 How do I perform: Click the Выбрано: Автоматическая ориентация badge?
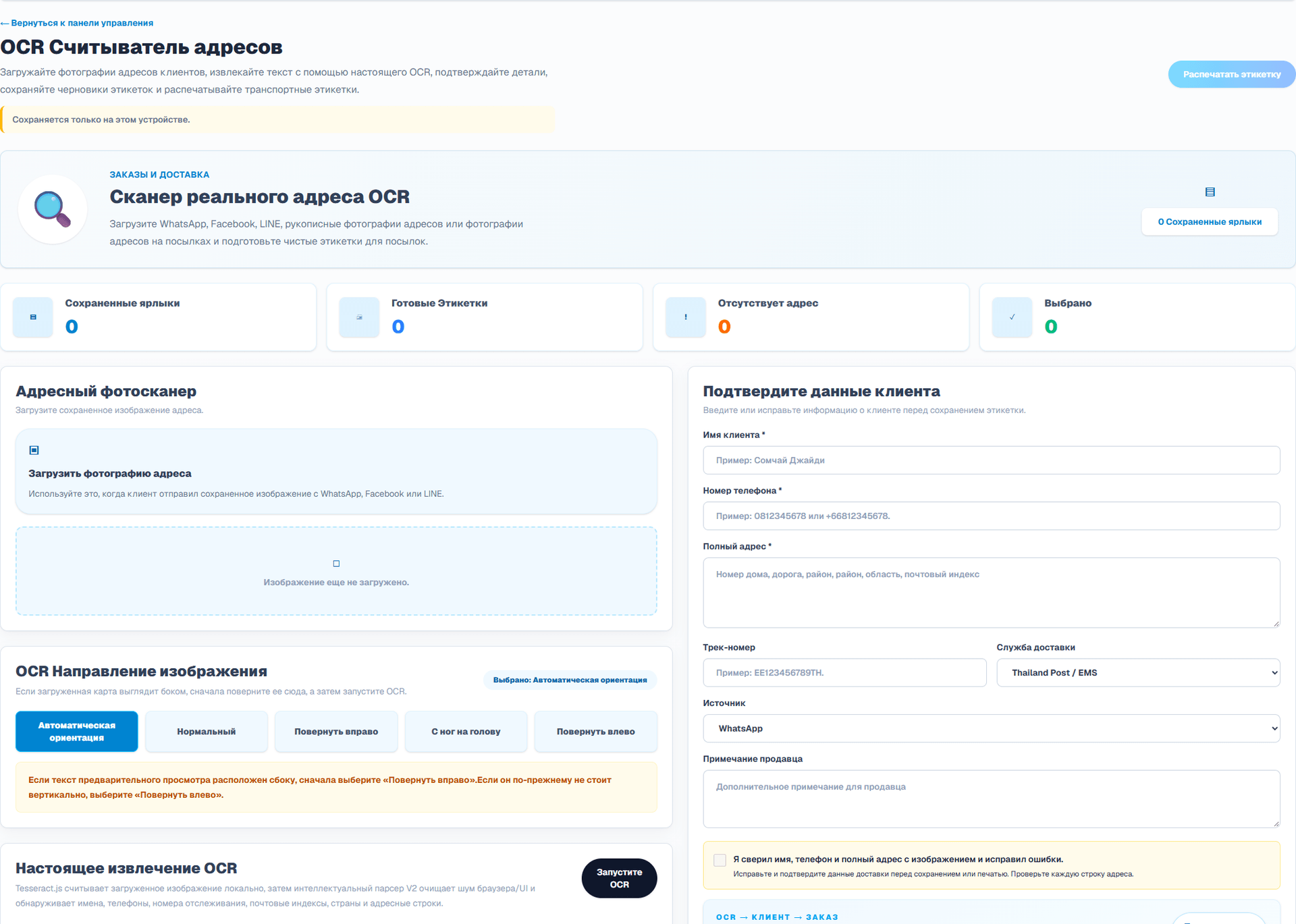(570, 680)
